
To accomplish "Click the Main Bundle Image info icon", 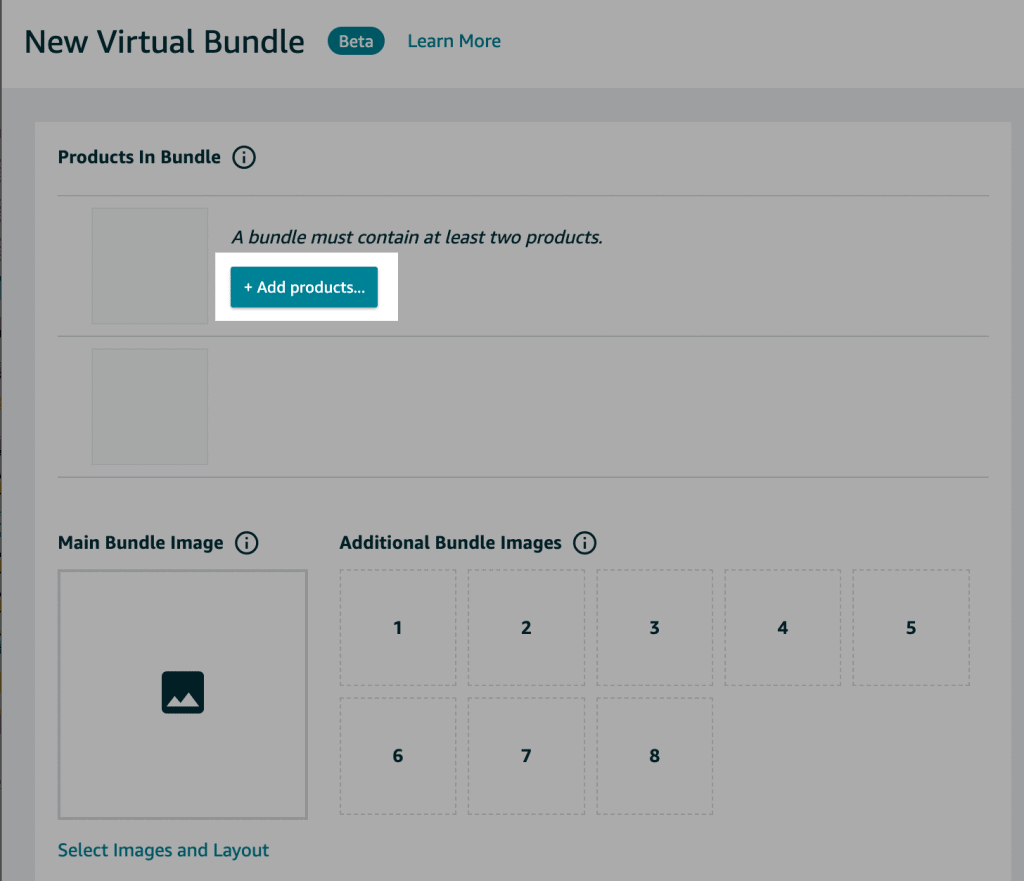I will click(x=246, y=543).
